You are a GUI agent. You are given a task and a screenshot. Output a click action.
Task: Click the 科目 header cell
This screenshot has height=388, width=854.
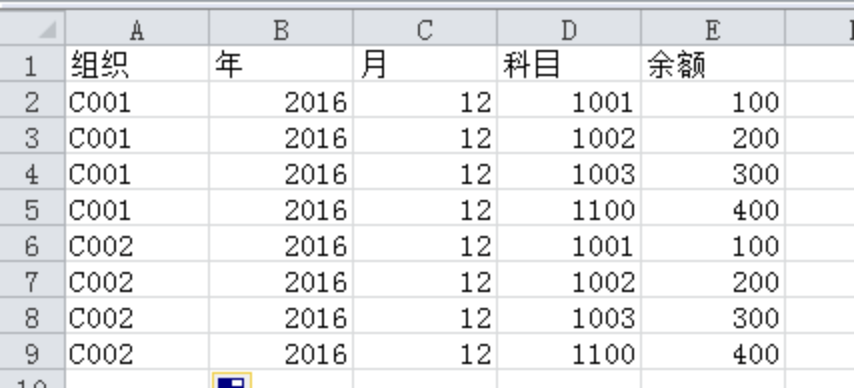(x=569, y=64)
